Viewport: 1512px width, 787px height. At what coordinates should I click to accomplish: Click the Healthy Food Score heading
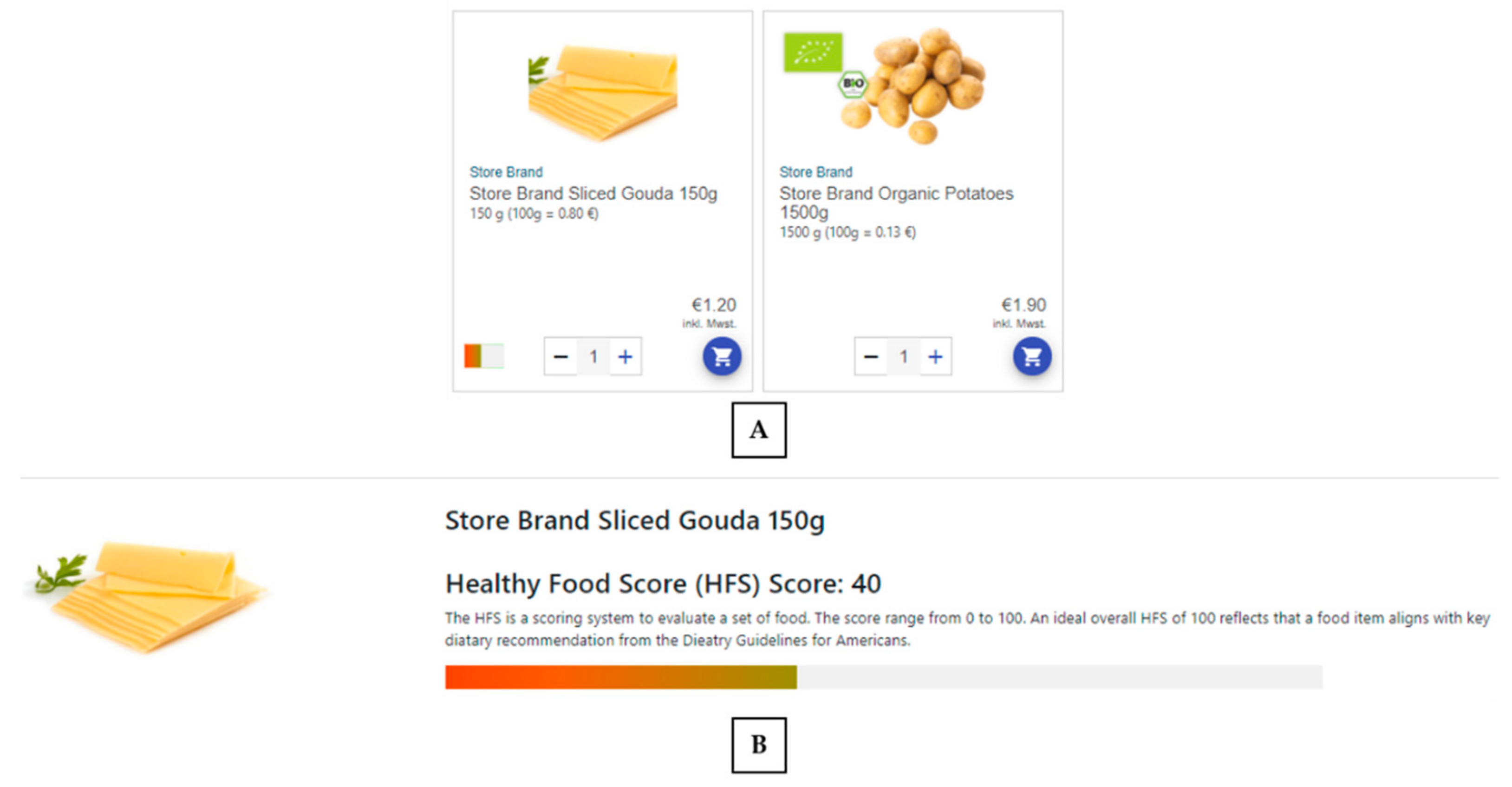663,584
